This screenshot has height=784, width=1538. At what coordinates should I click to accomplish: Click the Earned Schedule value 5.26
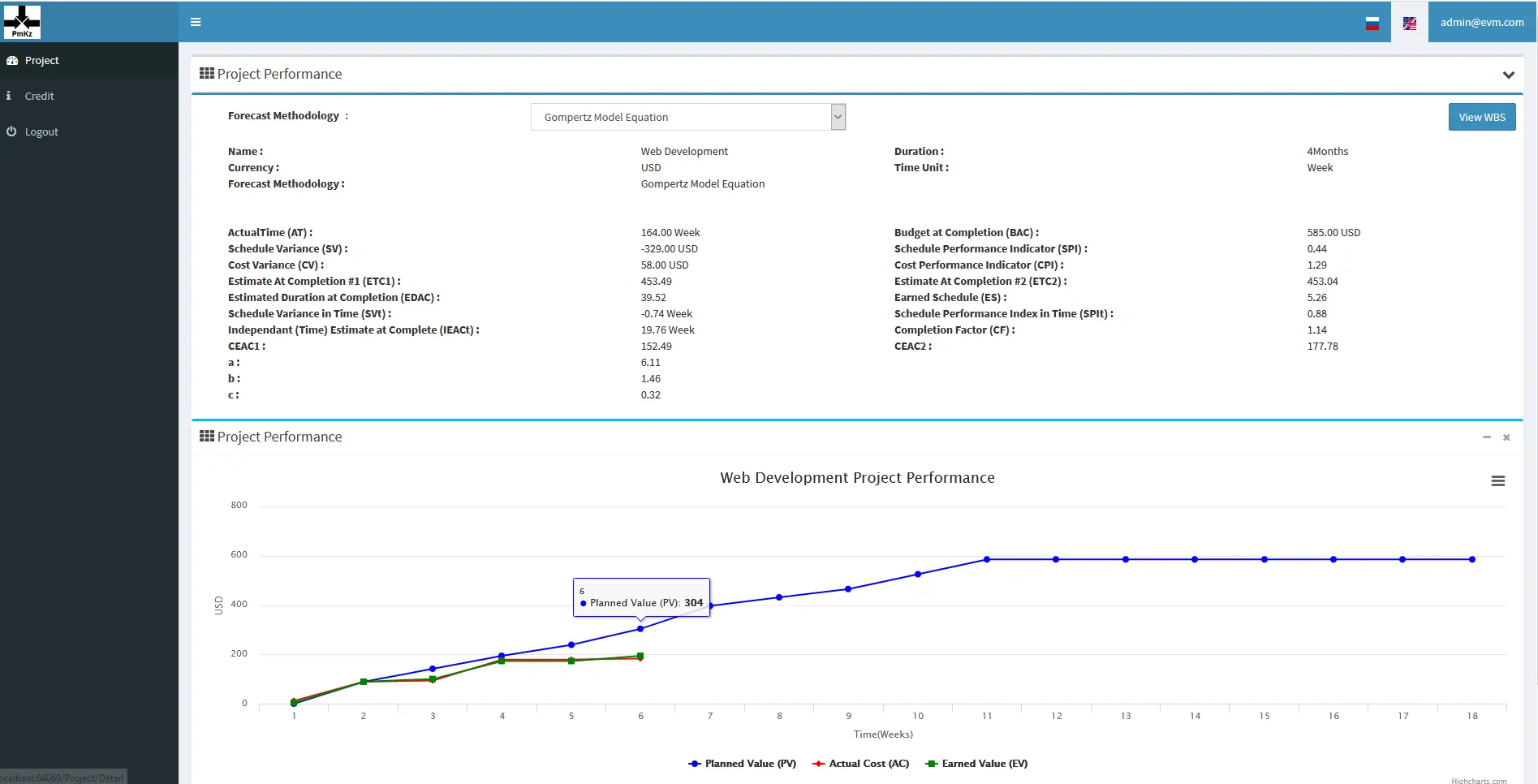pyautogui.click(x=1316, y=298)
